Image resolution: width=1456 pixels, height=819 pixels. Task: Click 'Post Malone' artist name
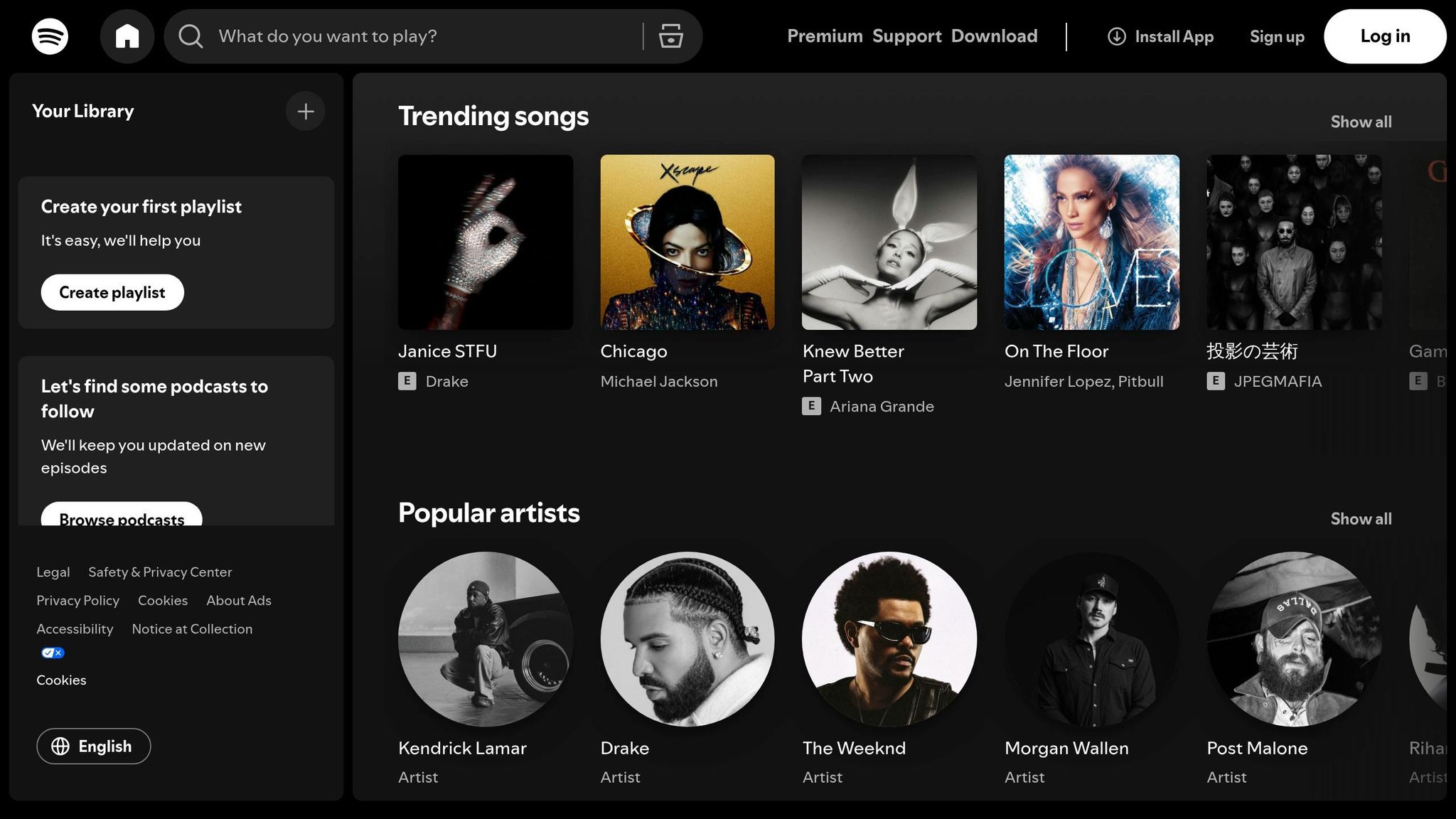click(1257, 748)
